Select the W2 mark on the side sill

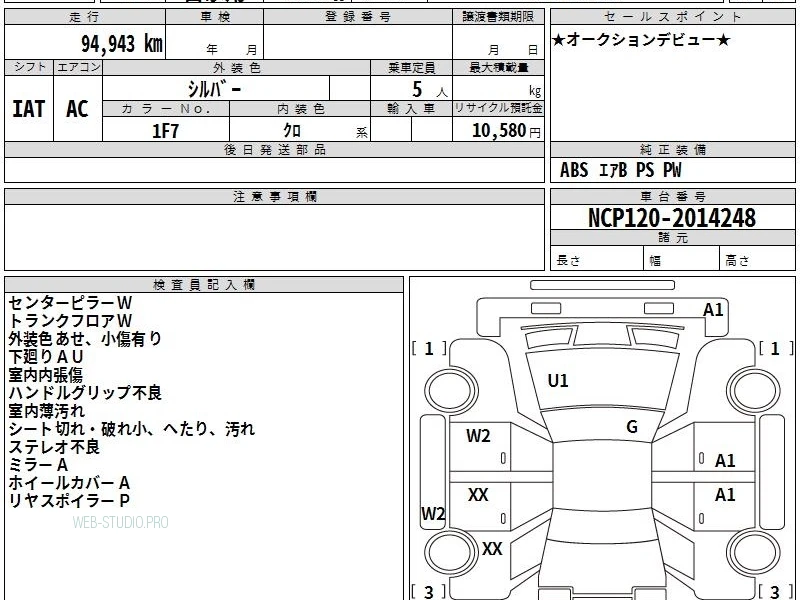pyautogui.click(x=433, y=513)
